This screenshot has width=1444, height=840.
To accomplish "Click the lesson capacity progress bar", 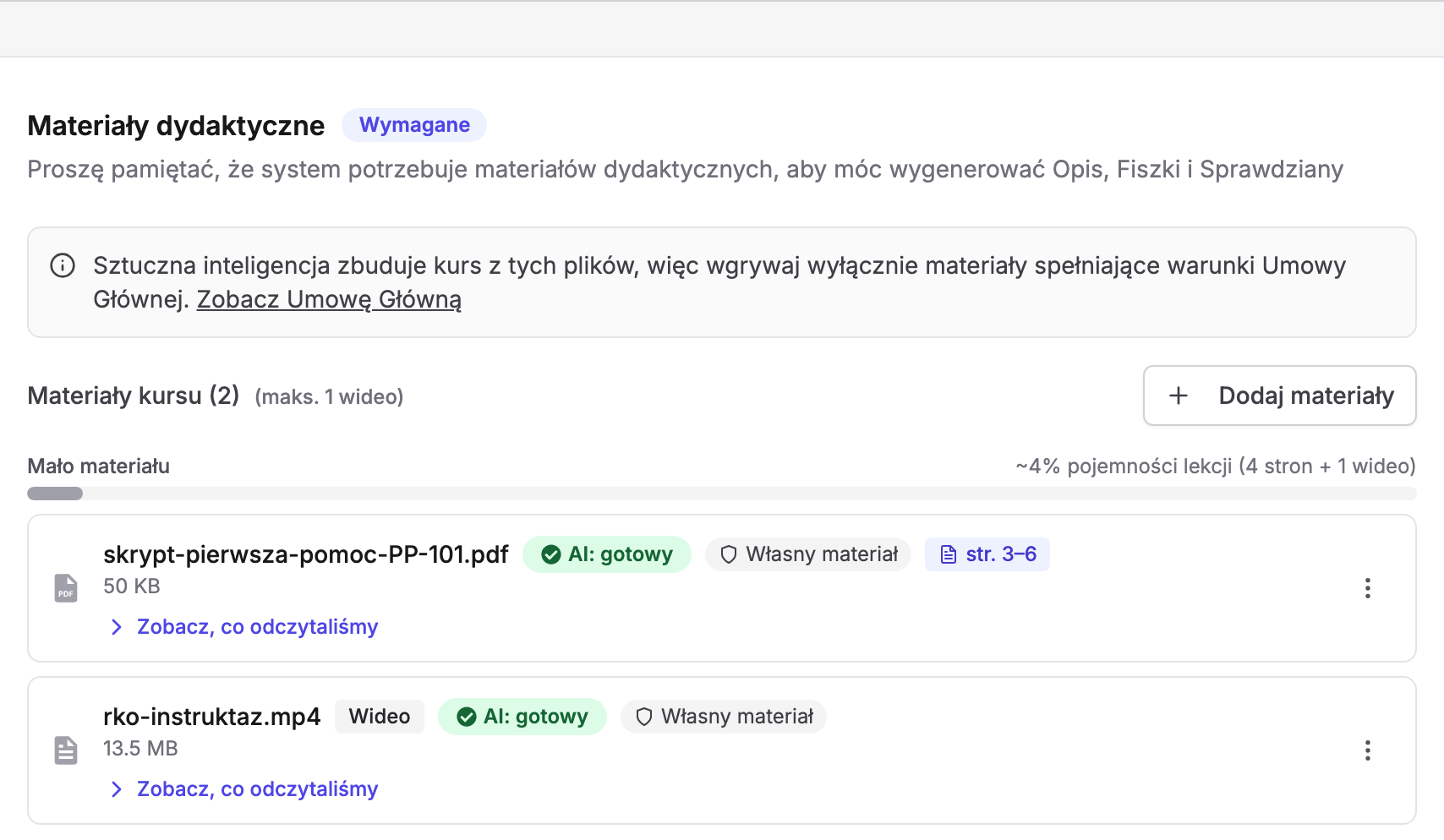I will (721, 494).
